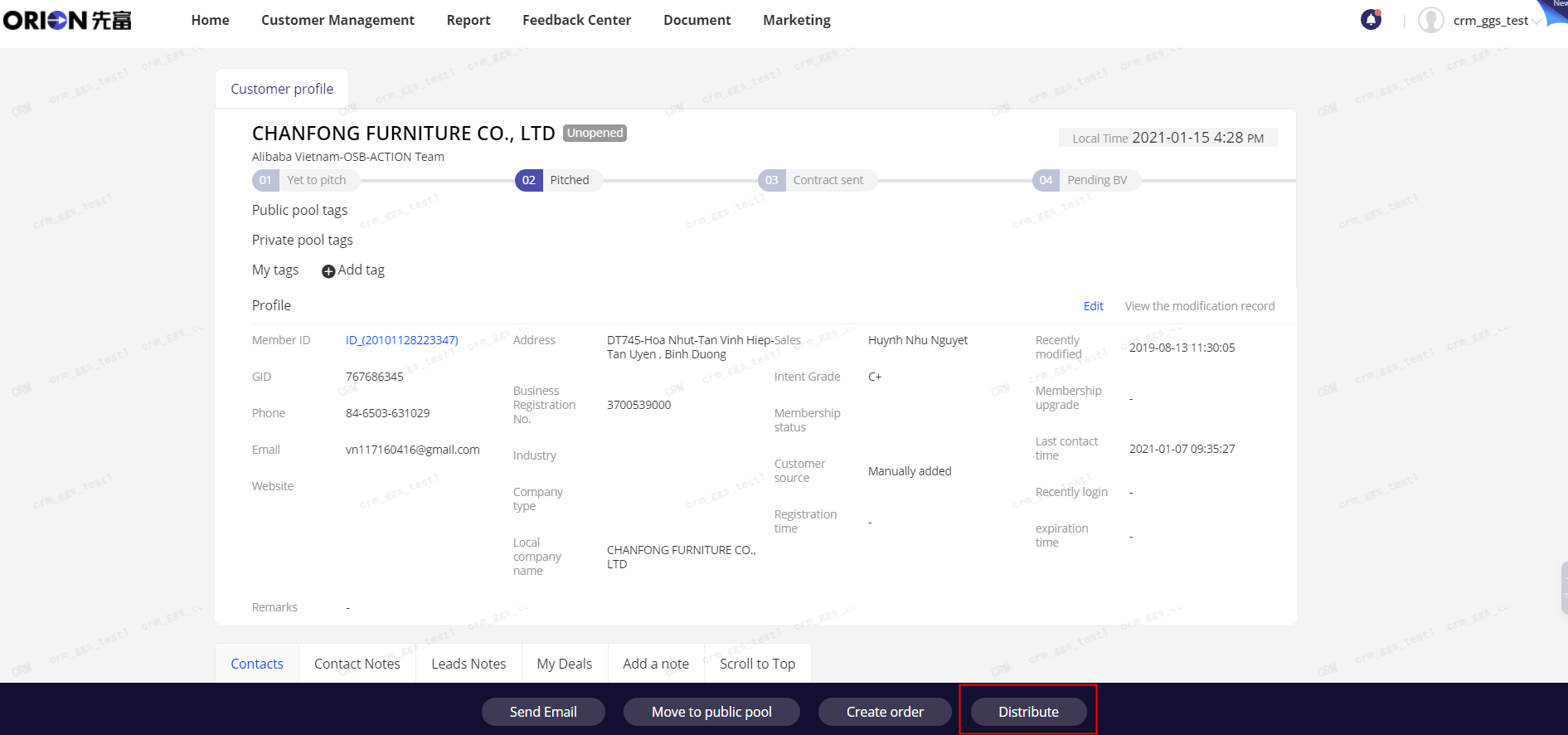The image size is (1568, 735).
Task: Click the Private pool tags label
Action: tap(303, 241)
